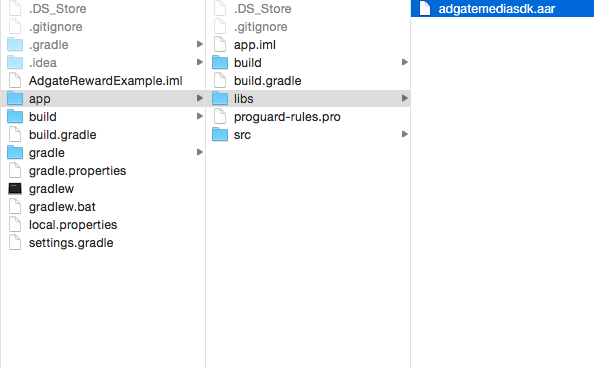Image resolution: width=594 pixels, height=368 pixels.
Task: Expand the .idea folder arrow
Action: [200, 62]
